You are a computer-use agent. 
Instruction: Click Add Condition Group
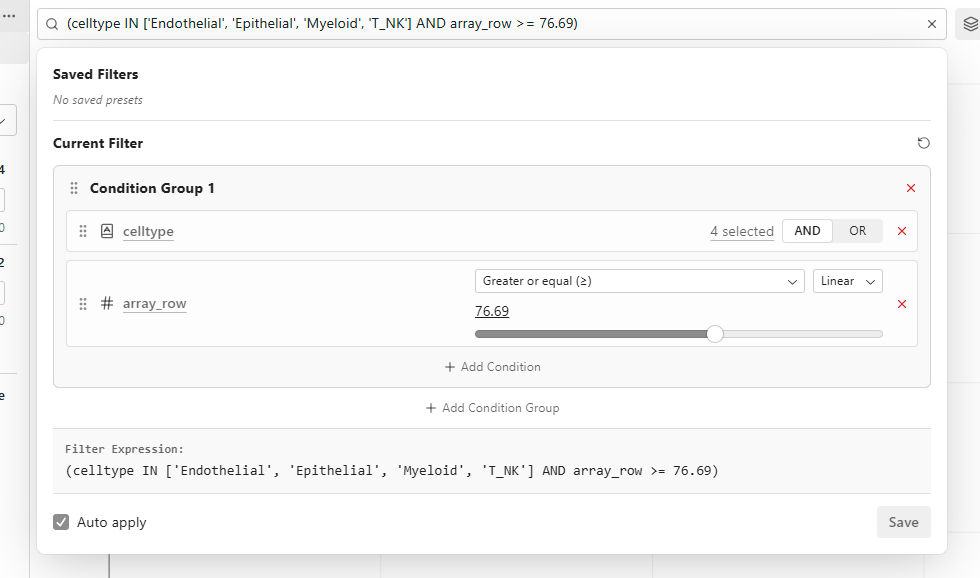point(492,408)
